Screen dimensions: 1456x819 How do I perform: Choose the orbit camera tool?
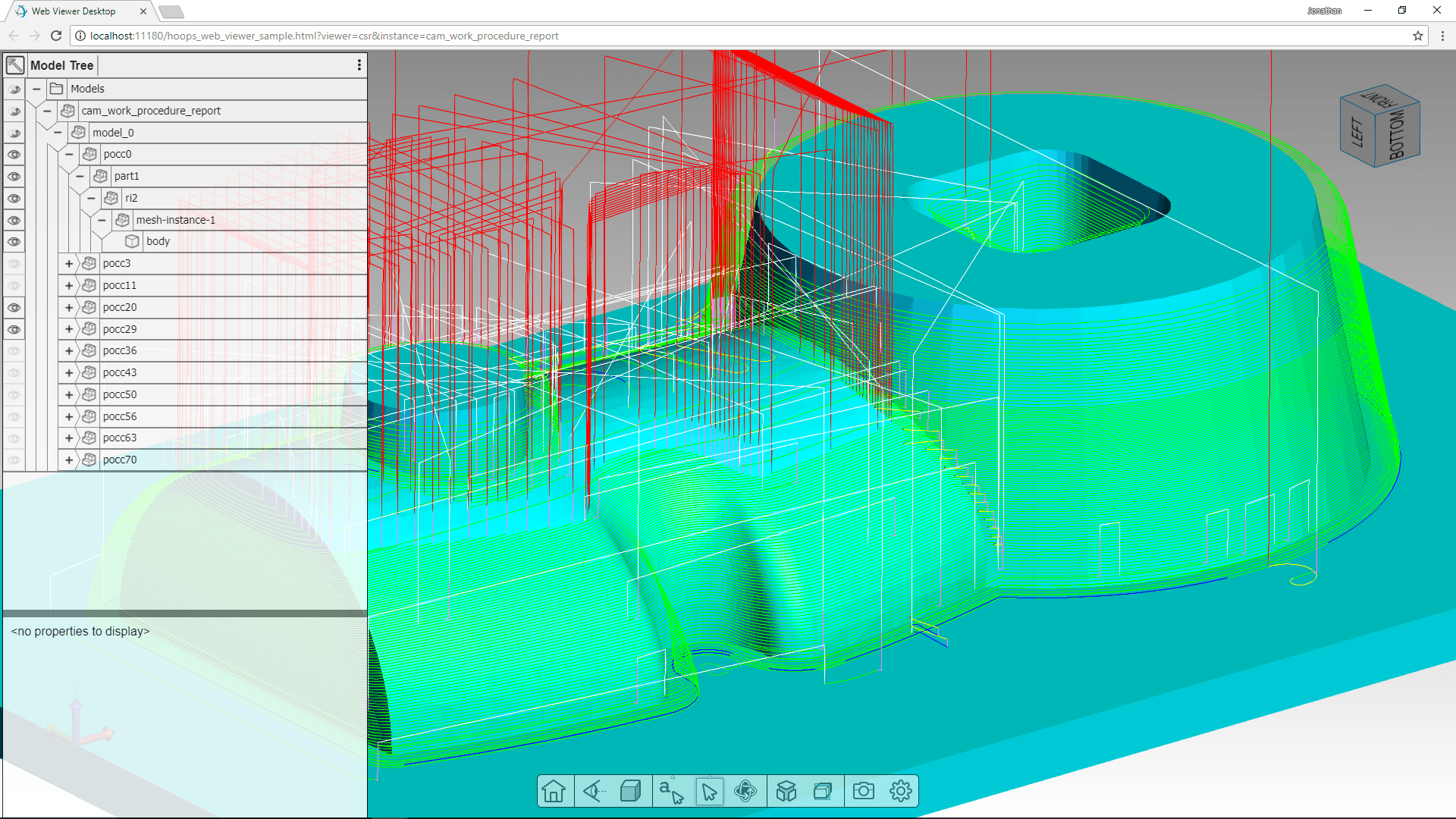pos(745,791)
